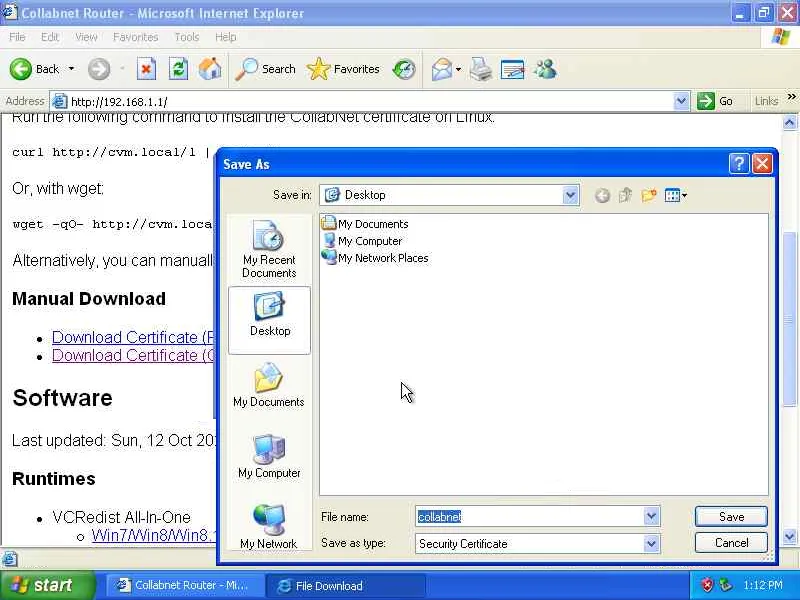The width and height of the screenshot is (800, 600).
Task: Click the Mail envelope toolbar icon
Action: tap(442, 69)
